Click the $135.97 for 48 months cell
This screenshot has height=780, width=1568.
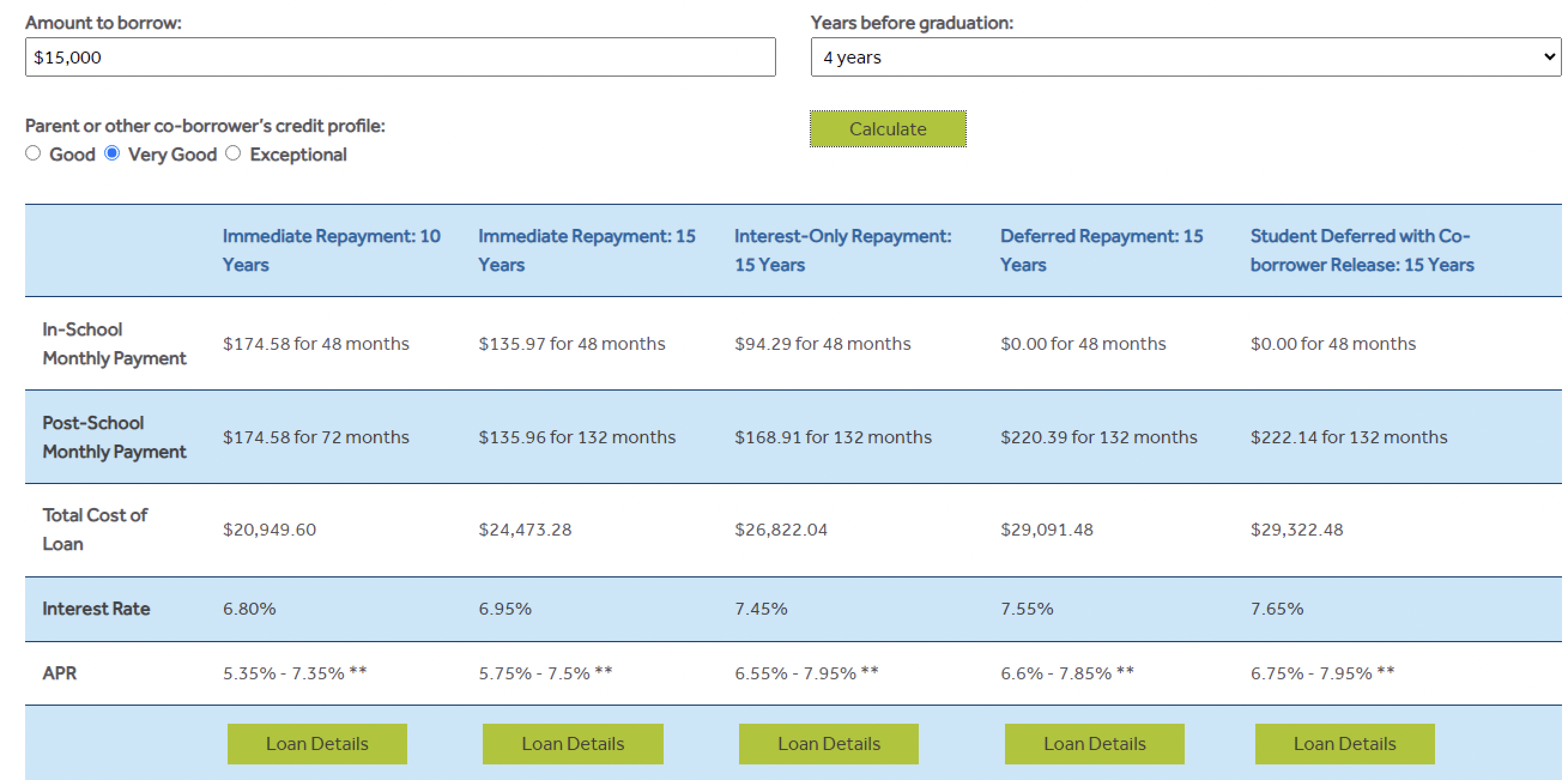[x=571, y=344]
